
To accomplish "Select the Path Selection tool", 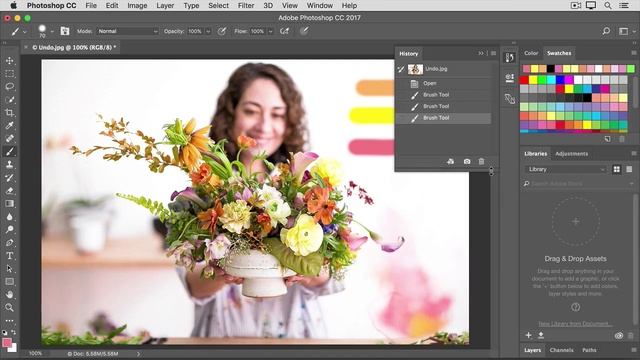I will pos(10,269).
